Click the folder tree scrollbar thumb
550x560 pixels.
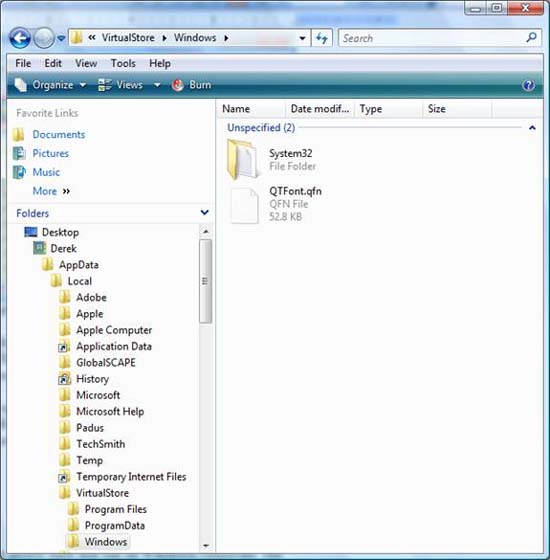(x=205, y=281)
